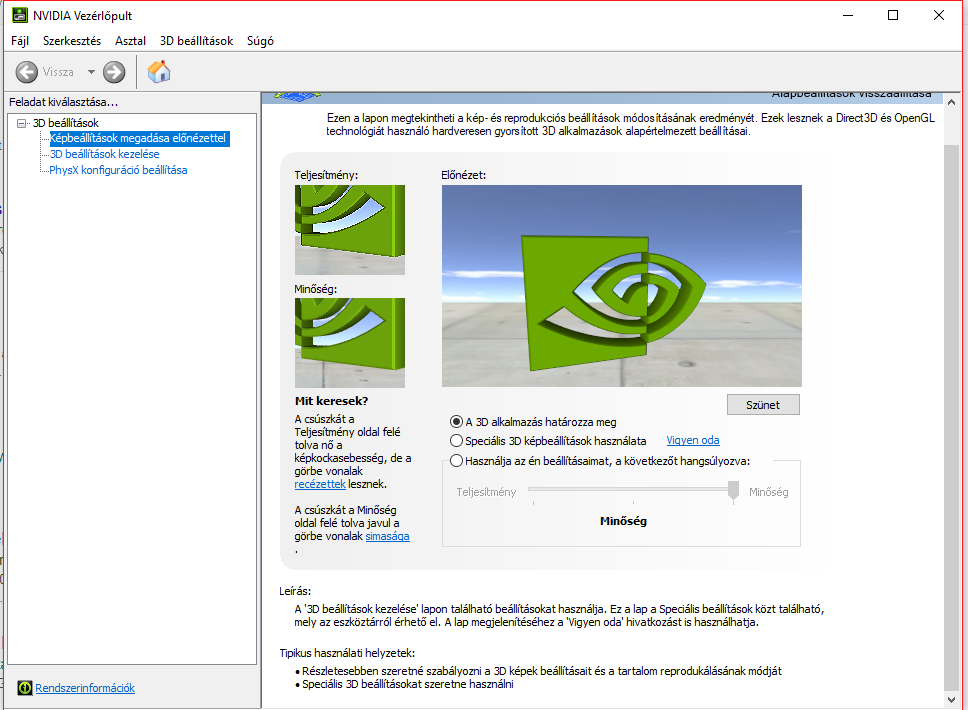Image resolution: width=968 pixels, height=710 pixels.
Task: Click the Back (Vissza) arrow icon
Action: coord(27,72)
